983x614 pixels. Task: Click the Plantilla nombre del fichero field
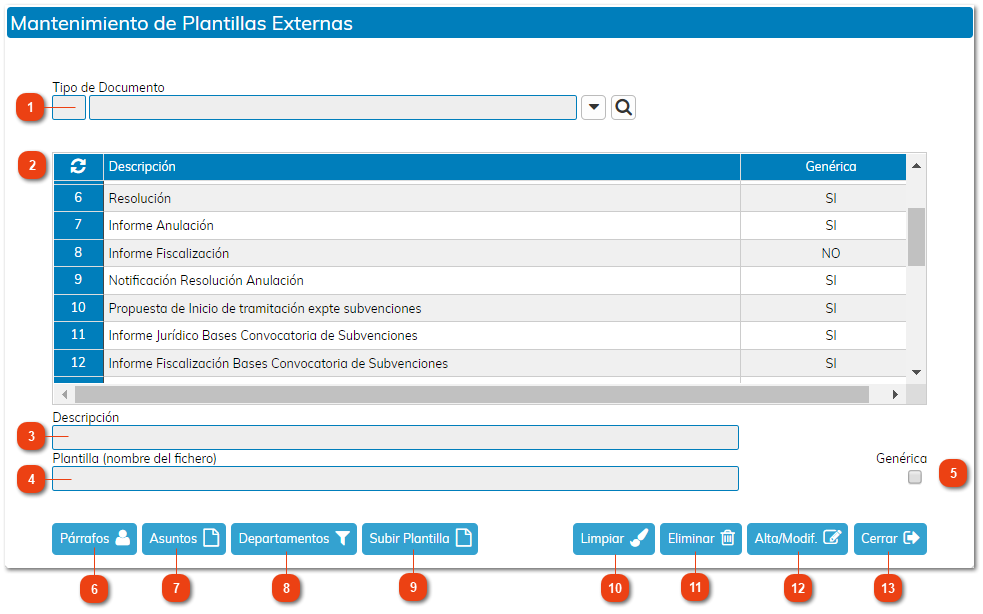tap(395, 479)
